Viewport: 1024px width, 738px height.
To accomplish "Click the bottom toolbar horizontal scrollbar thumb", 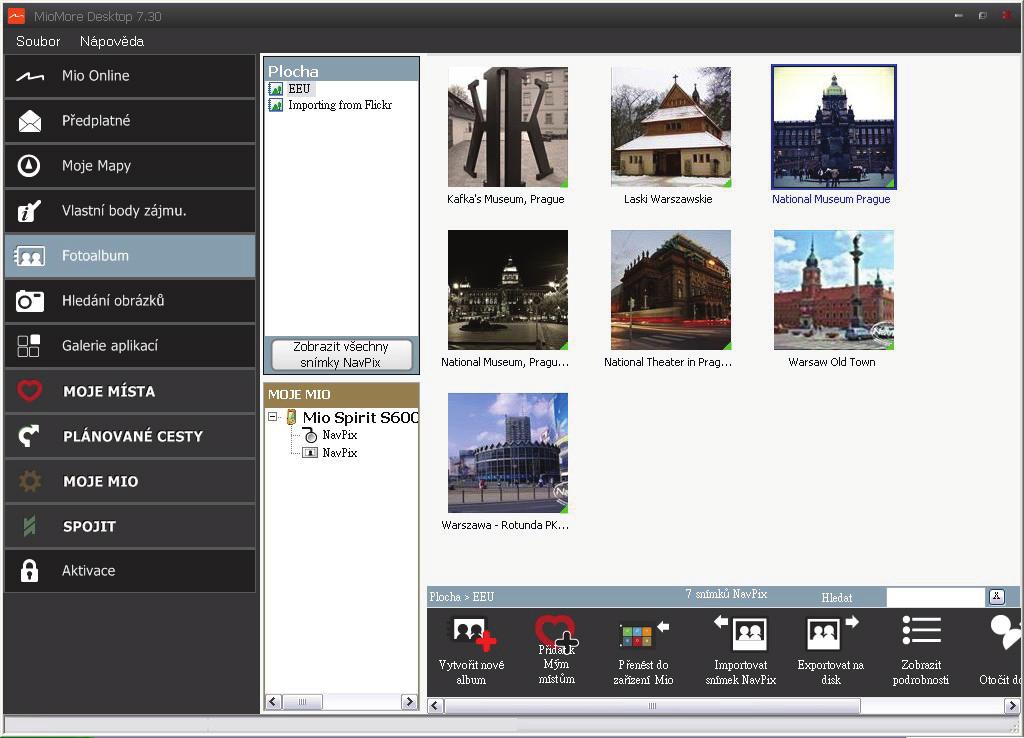I will (652, 706).
